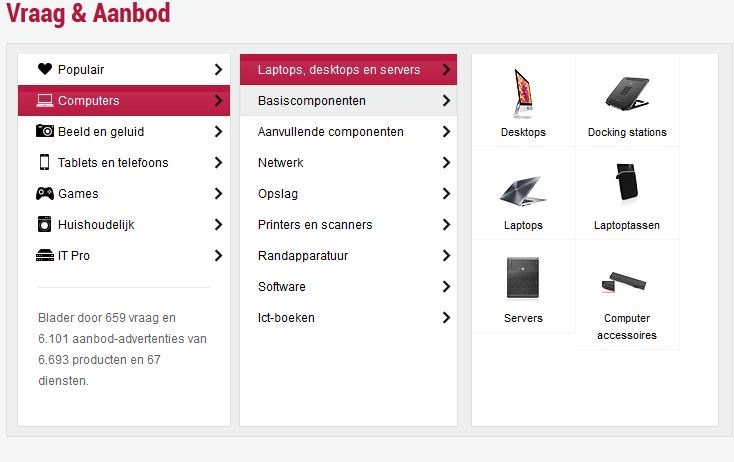This screenshot has width=734, height=462.
Task: Click the gamepad icon beside Games
Action: [x=44, y=193]
